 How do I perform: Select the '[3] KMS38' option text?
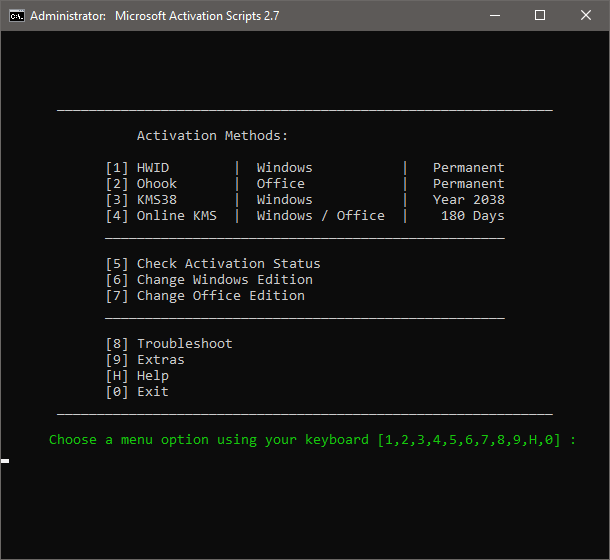pyautogui.click(x=141, y=200)
